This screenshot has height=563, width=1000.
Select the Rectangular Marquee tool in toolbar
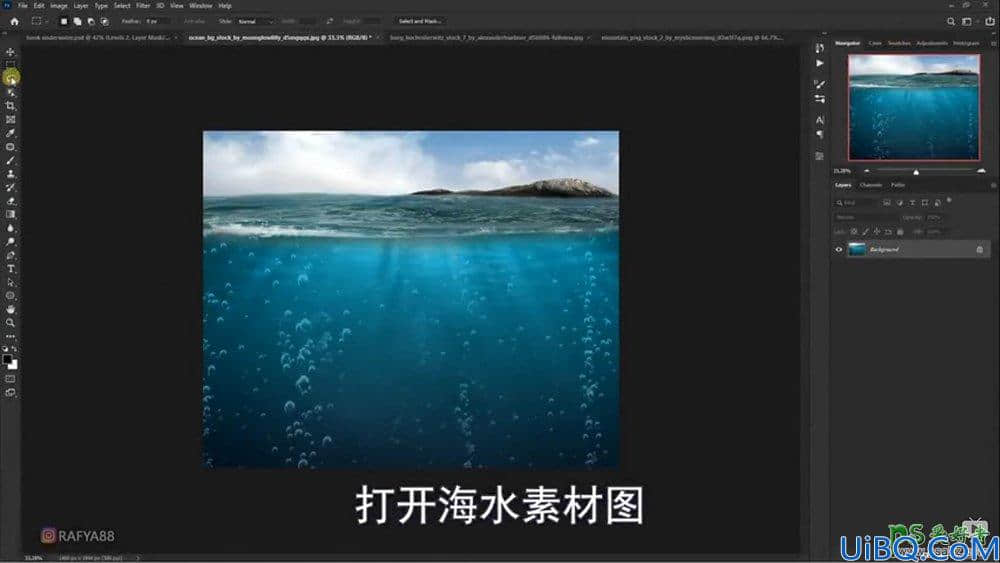(x=10, y=65)
